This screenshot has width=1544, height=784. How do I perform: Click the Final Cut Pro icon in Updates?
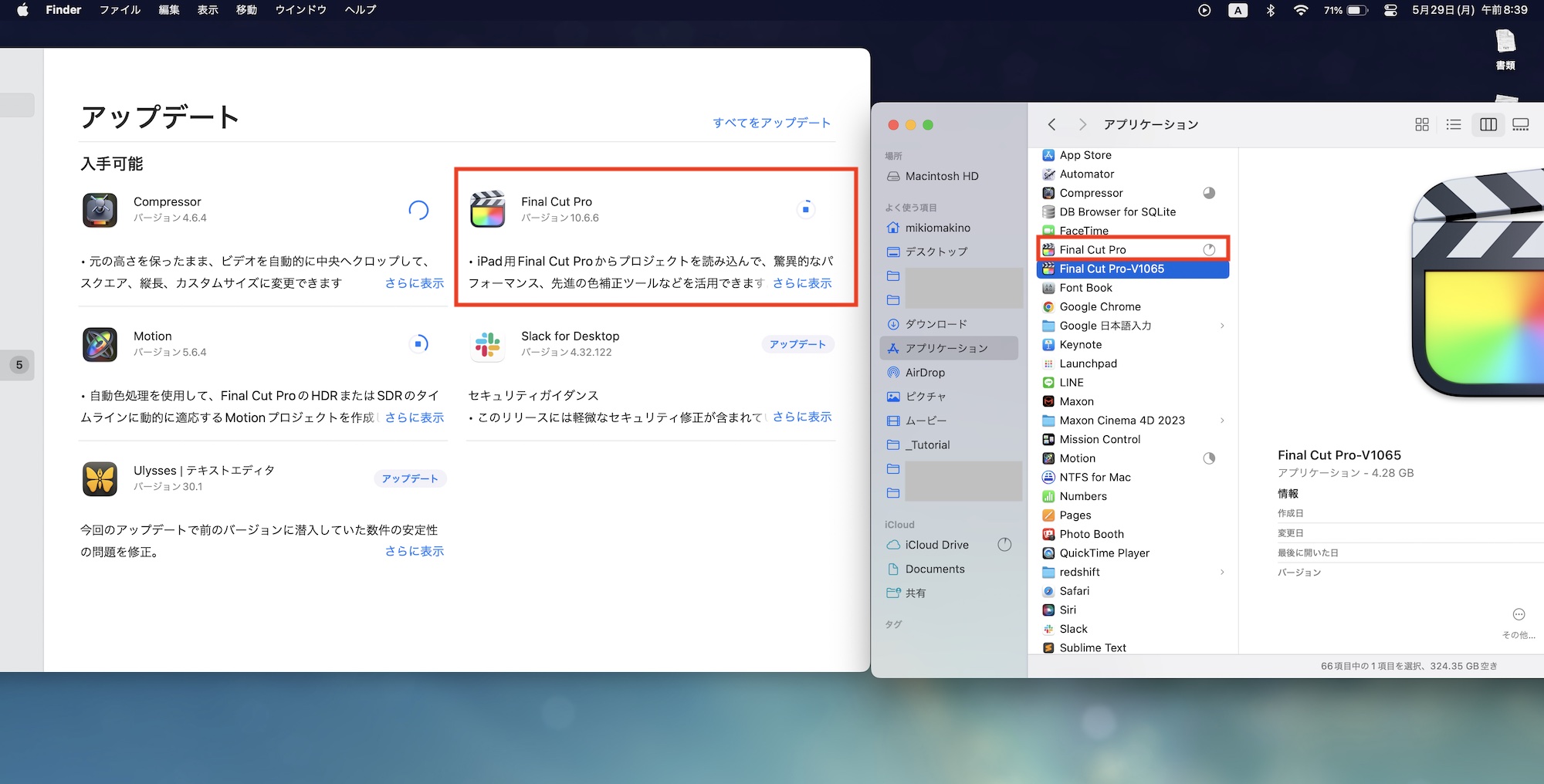point(487,209)
